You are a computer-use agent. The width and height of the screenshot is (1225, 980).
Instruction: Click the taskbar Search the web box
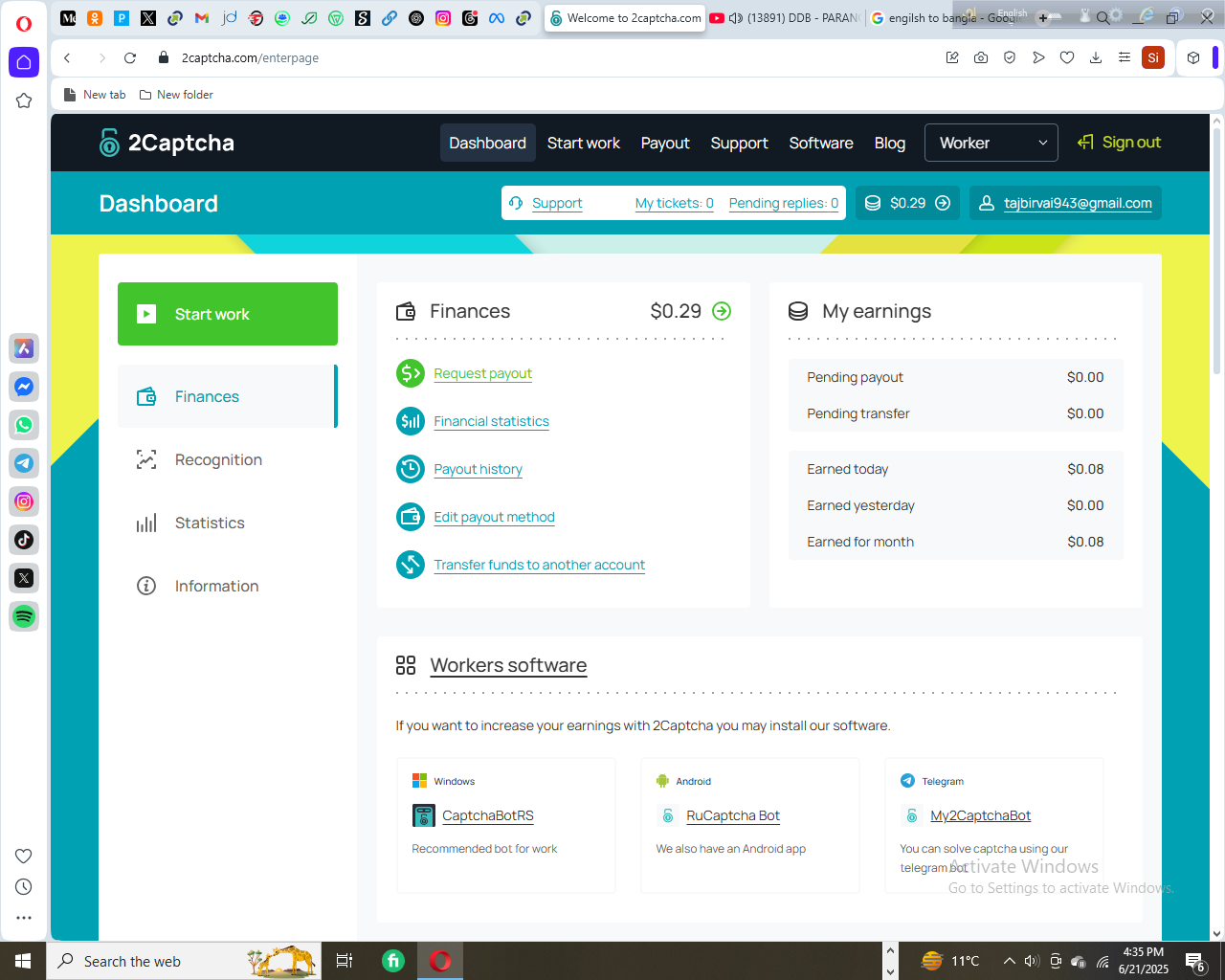[184, 961]
